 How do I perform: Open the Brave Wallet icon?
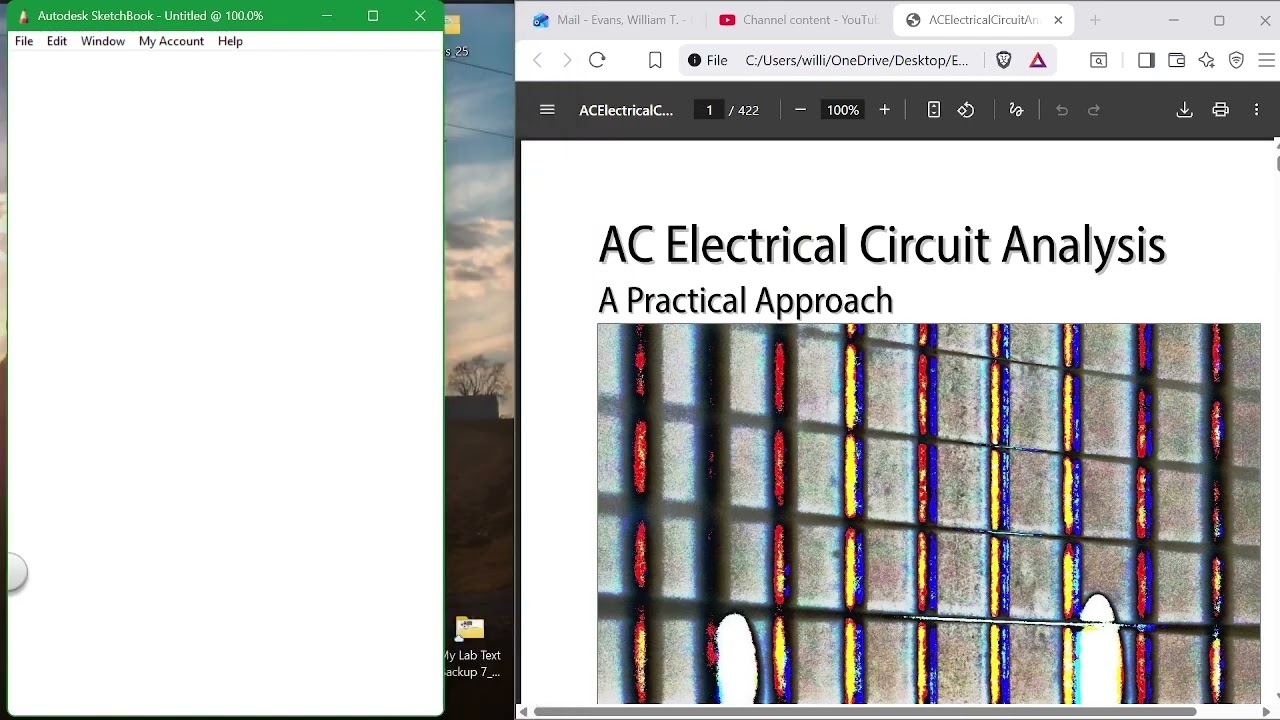[x=1176, y=60]
